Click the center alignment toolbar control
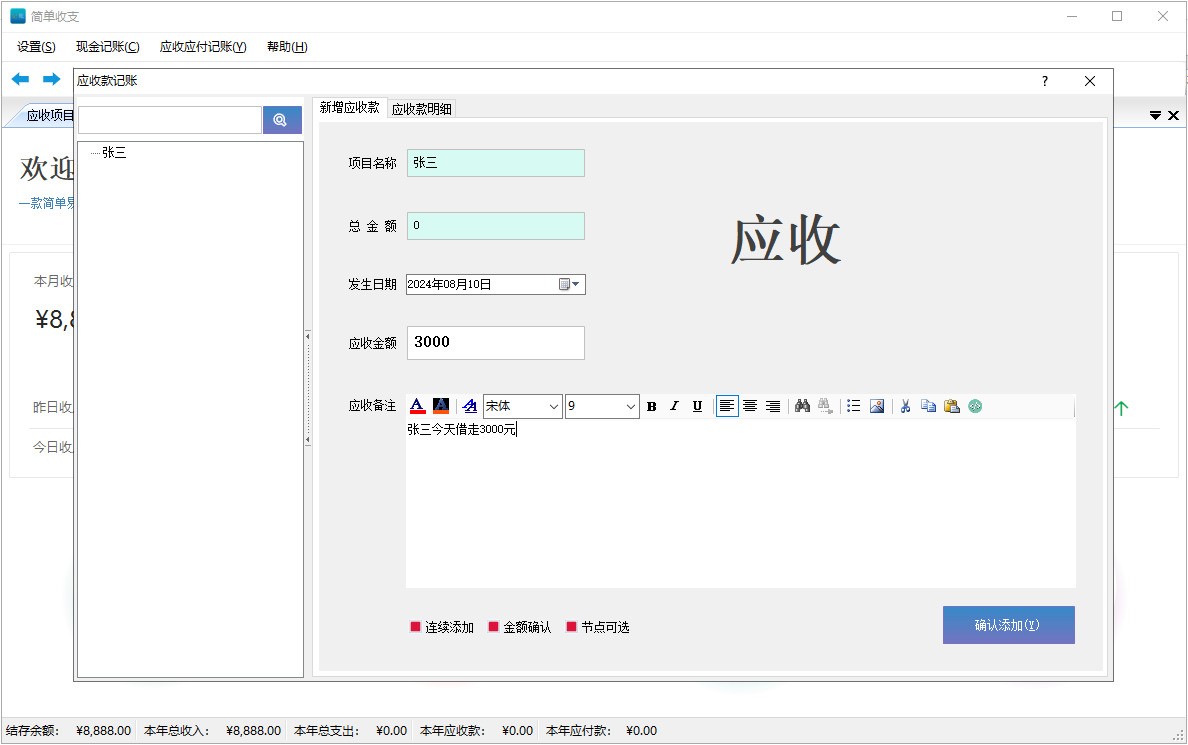The image size is (1188, 745). [750, 405]
